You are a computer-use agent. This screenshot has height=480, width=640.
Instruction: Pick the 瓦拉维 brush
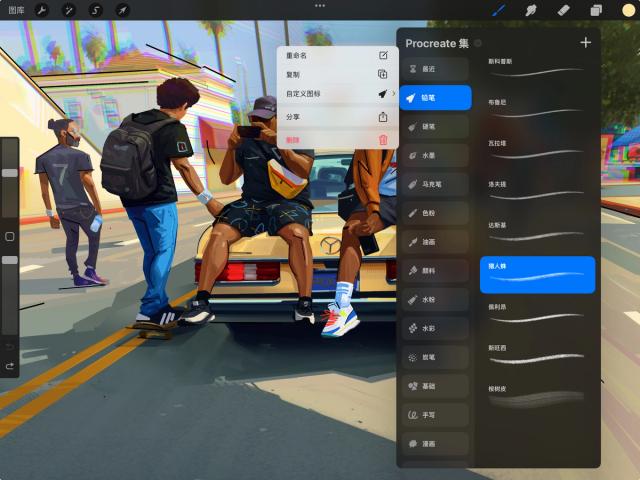tap(537, 151)
